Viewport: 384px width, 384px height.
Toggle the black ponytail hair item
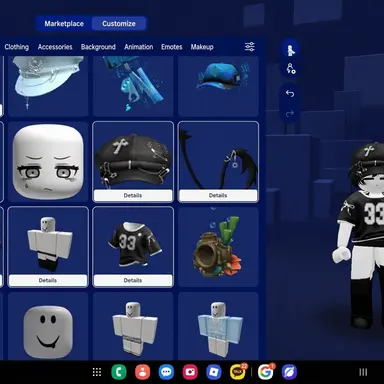click(218, 156)
